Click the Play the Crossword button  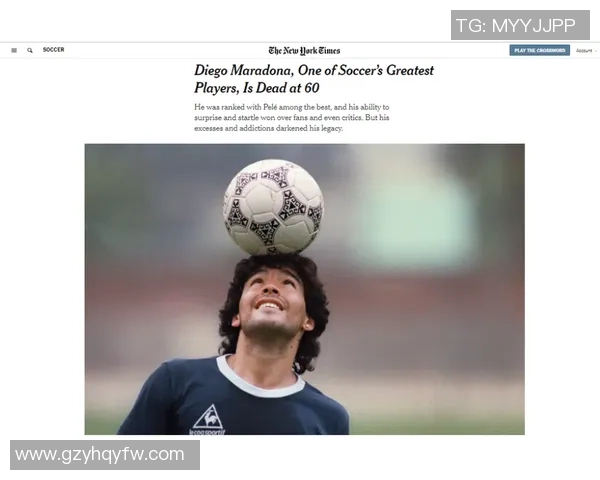(540, 50)
